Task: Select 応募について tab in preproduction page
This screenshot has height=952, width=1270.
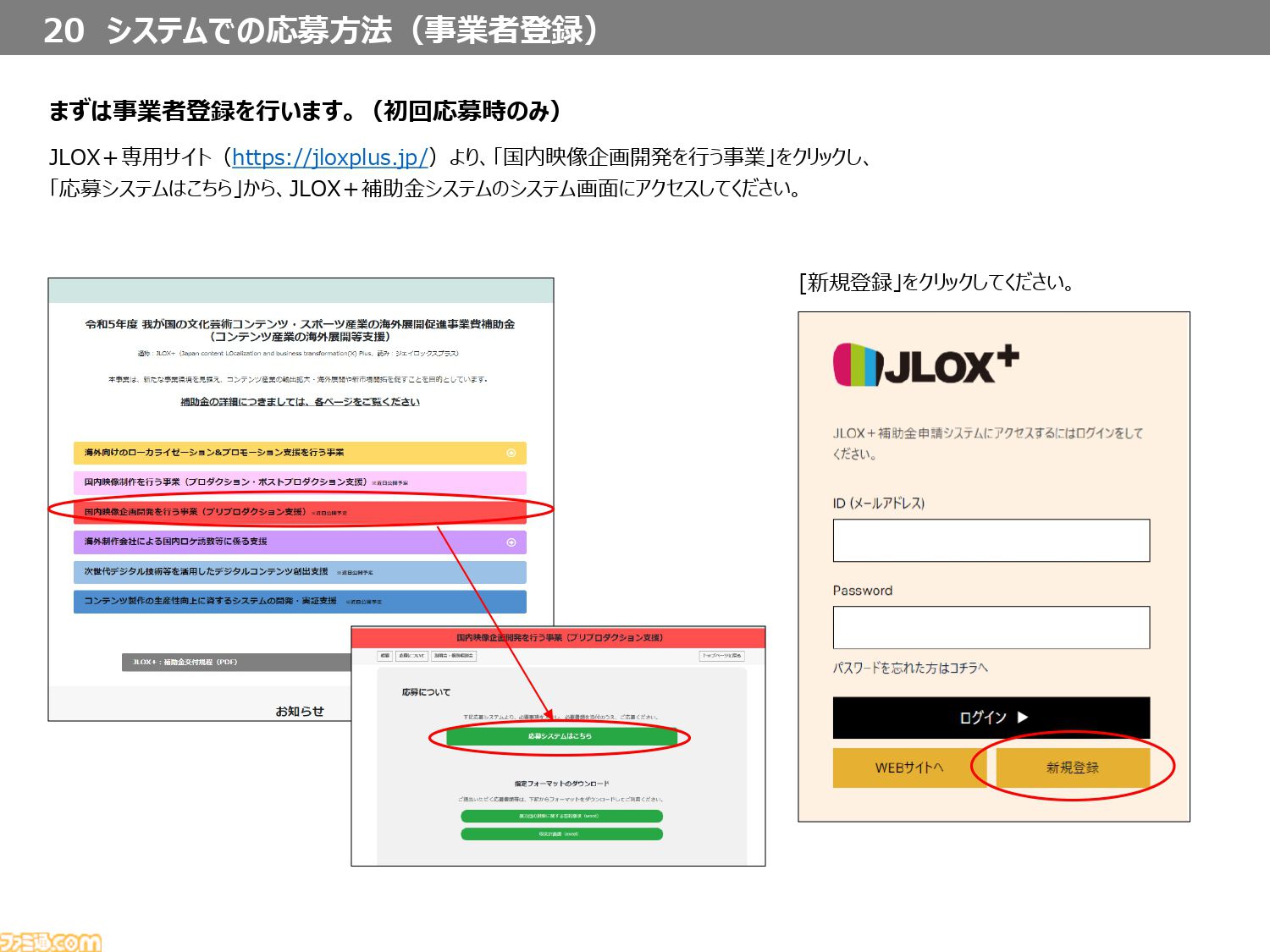Action: (412, 656)
